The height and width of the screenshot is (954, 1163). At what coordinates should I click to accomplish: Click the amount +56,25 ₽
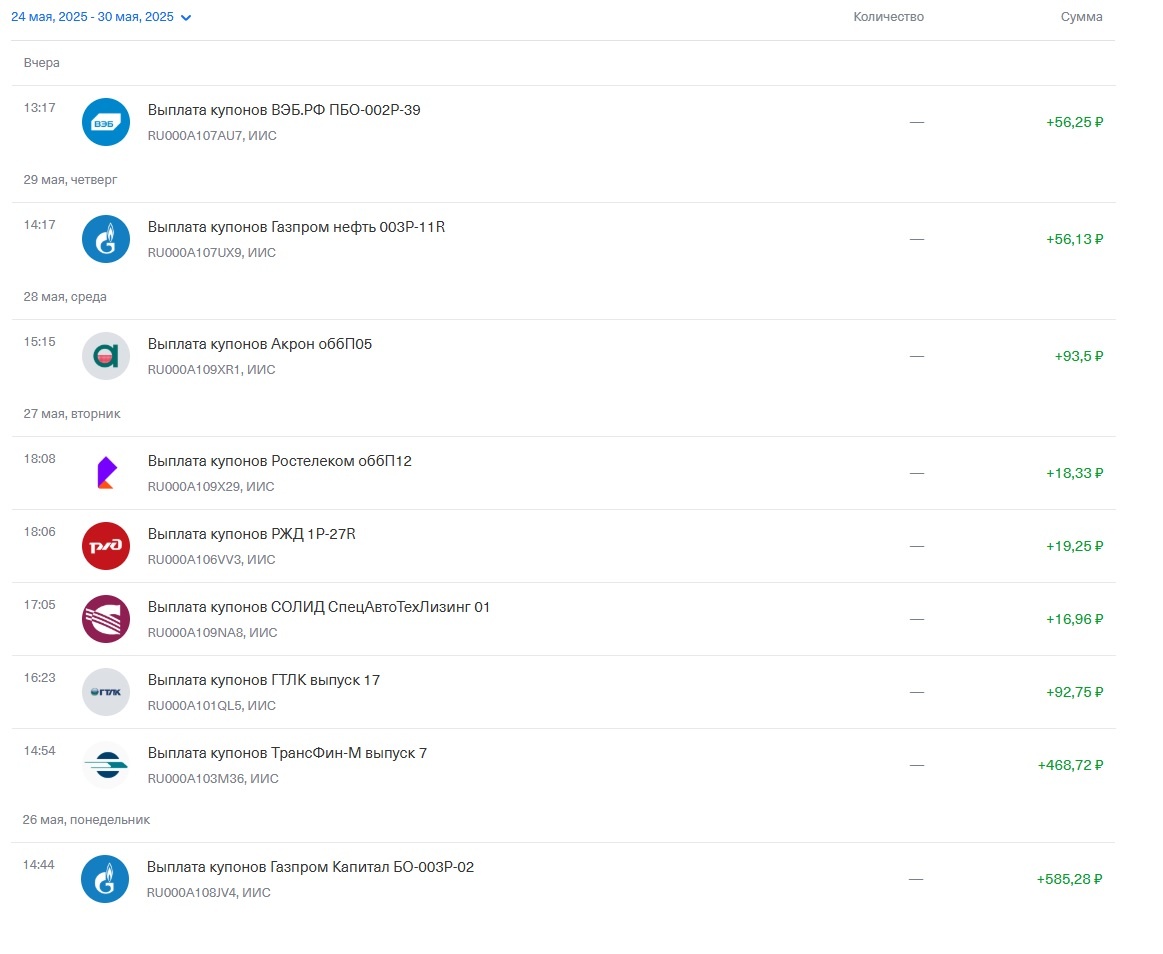(1075, 122)
